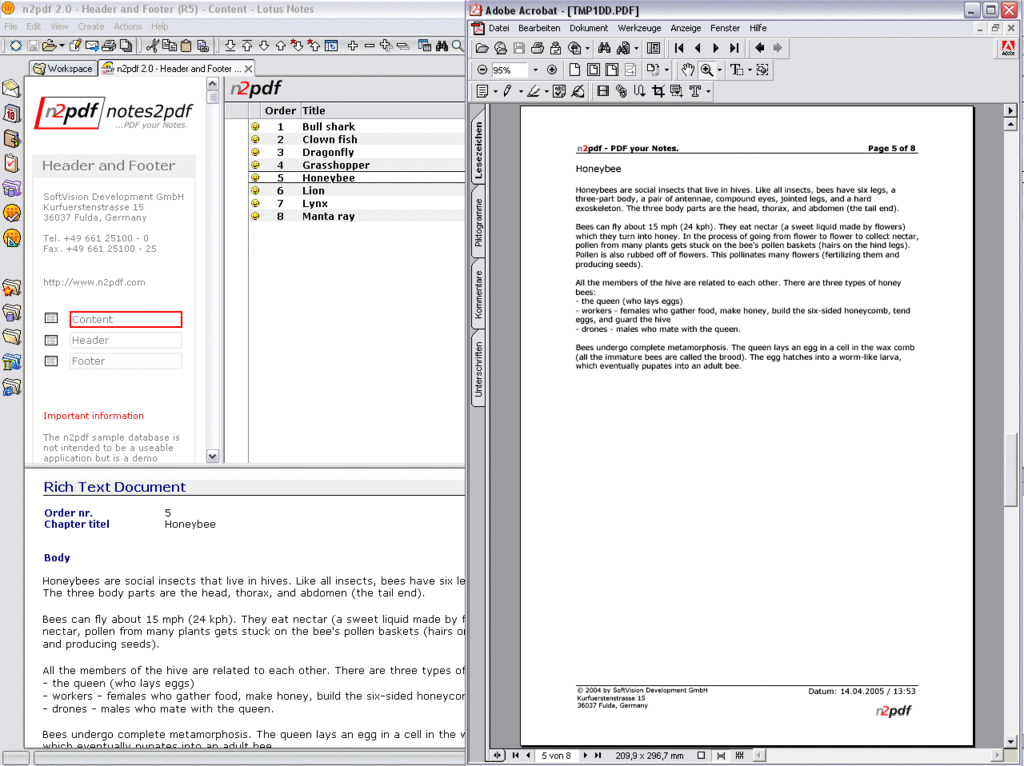
Task: Select the Dragonfly row
Action: click(357, 152)
